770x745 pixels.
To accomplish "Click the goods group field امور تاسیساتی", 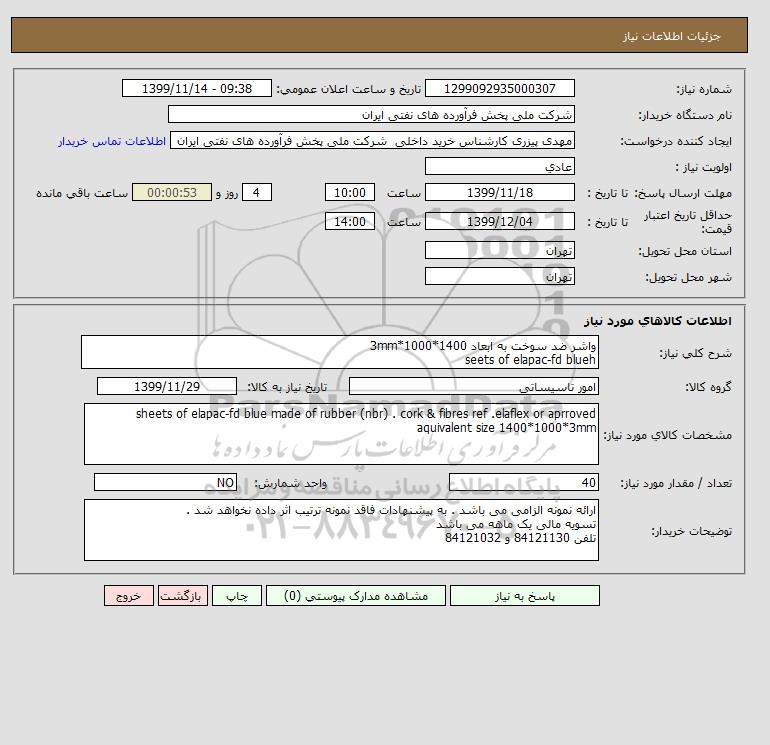I will tap(473, 386).
